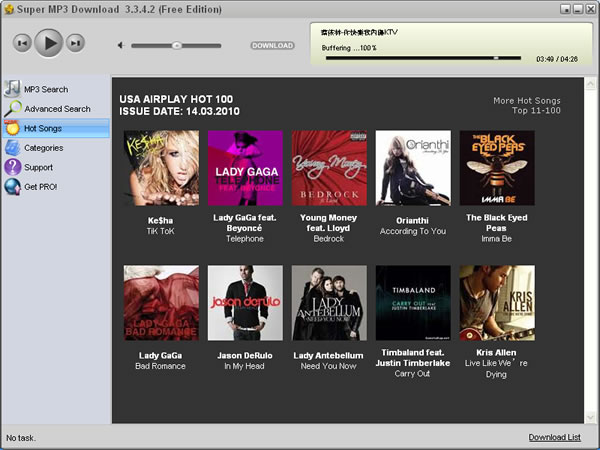Select the Young Money Bedrock cover
The width and height of the screenshot is (600, 450).
[x=329, y=168]
